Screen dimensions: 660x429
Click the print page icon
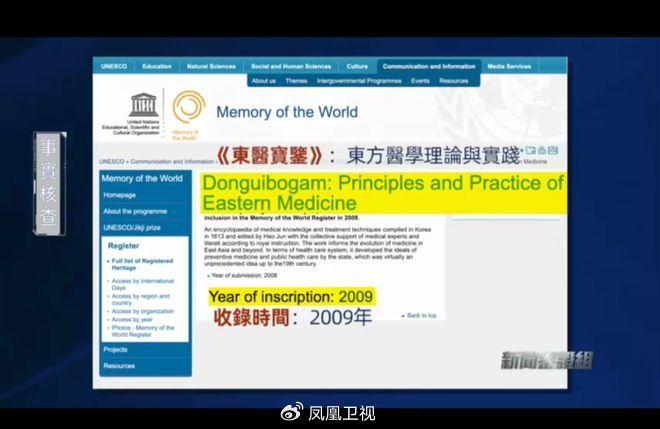[542, 150]
